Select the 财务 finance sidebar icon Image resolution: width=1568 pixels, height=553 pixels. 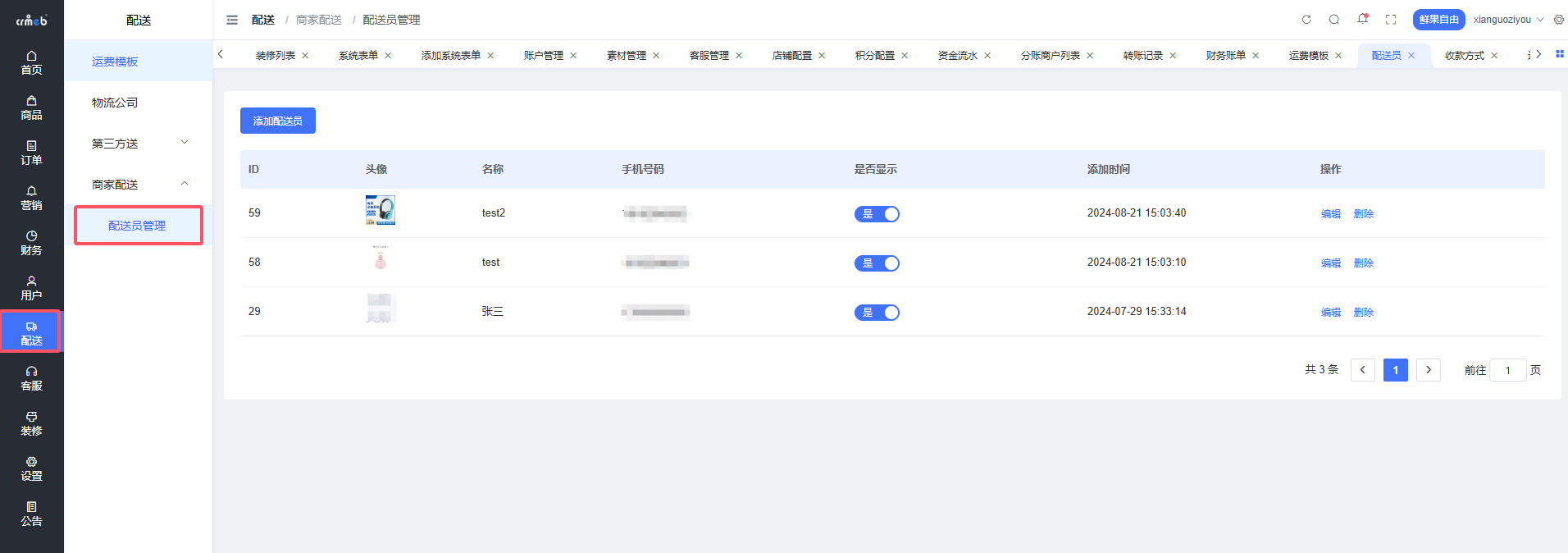pos(31,243)
